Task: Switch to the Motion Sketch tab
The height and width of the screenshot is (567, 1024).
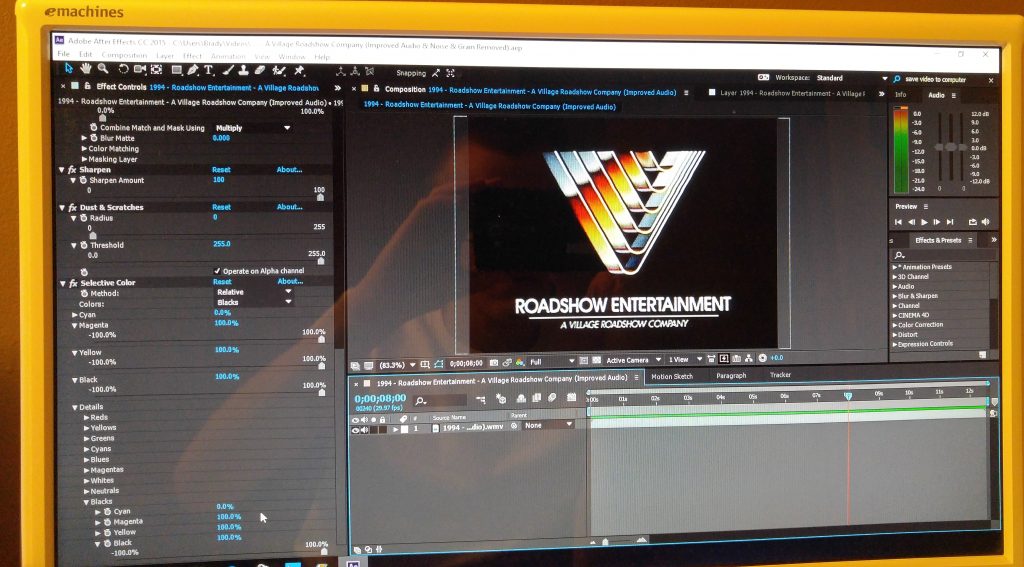Action: pyautogui.click(x=672, y=376)
